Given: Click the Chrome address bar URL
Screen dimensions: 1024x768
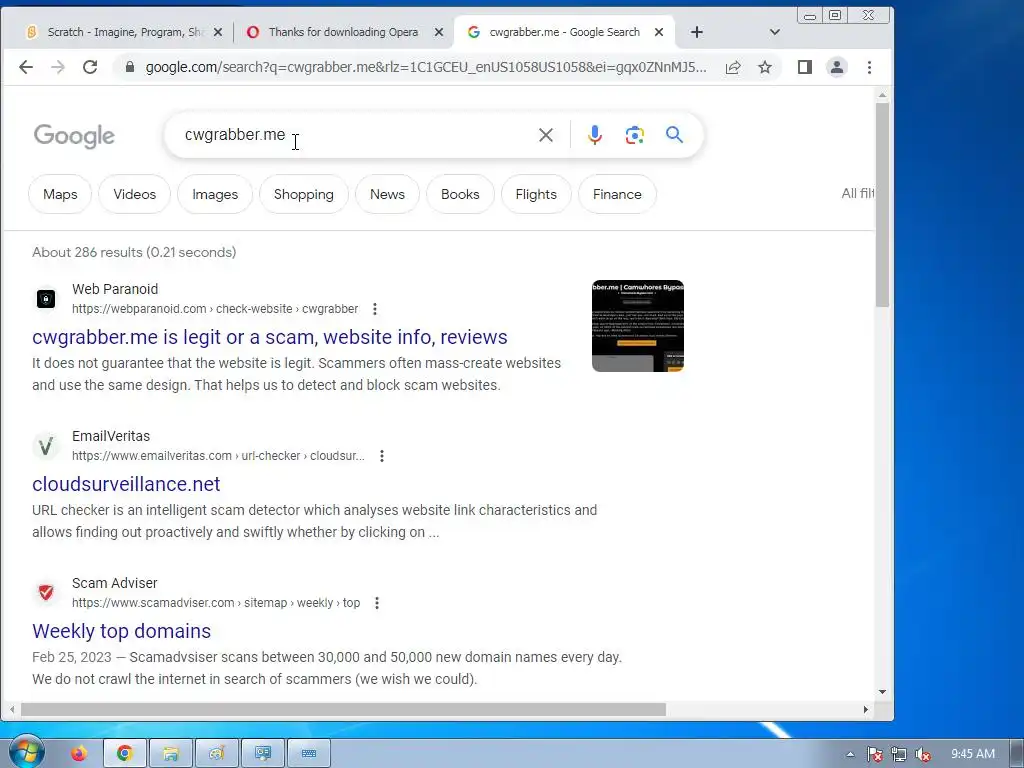Looking at the screenshot, I should coord(425,67).
